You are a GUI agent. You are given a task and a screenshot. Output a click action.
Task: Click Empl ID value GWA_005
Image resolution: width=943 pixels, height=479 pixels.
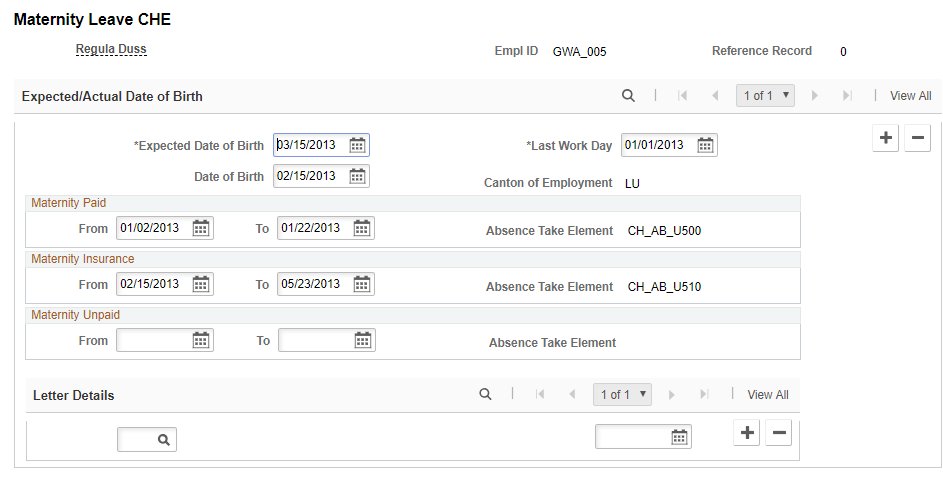tap(579, 52)
